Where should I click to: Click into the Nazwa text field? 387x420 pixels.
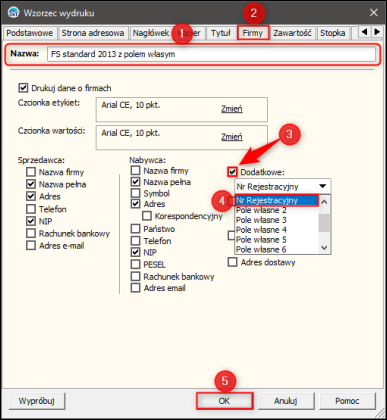coord(211,54)
